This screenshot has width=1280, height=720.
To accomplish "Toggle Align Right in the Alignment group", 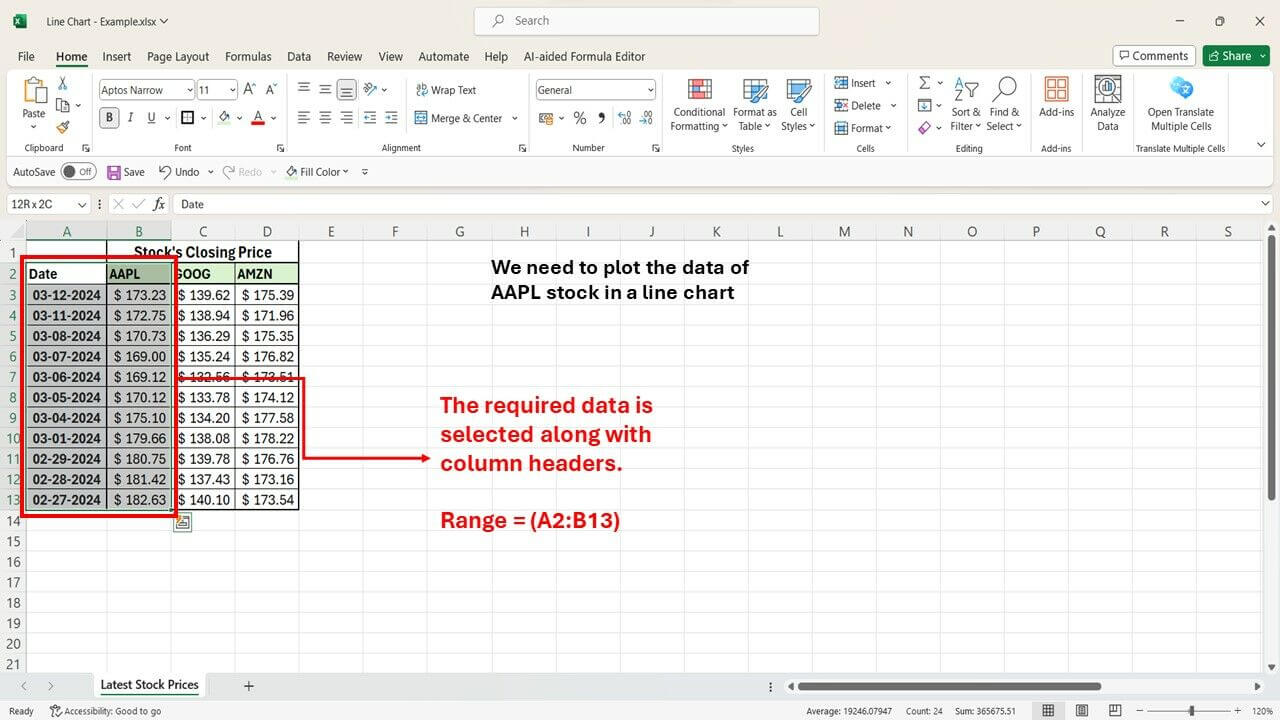I will point(346,118).
